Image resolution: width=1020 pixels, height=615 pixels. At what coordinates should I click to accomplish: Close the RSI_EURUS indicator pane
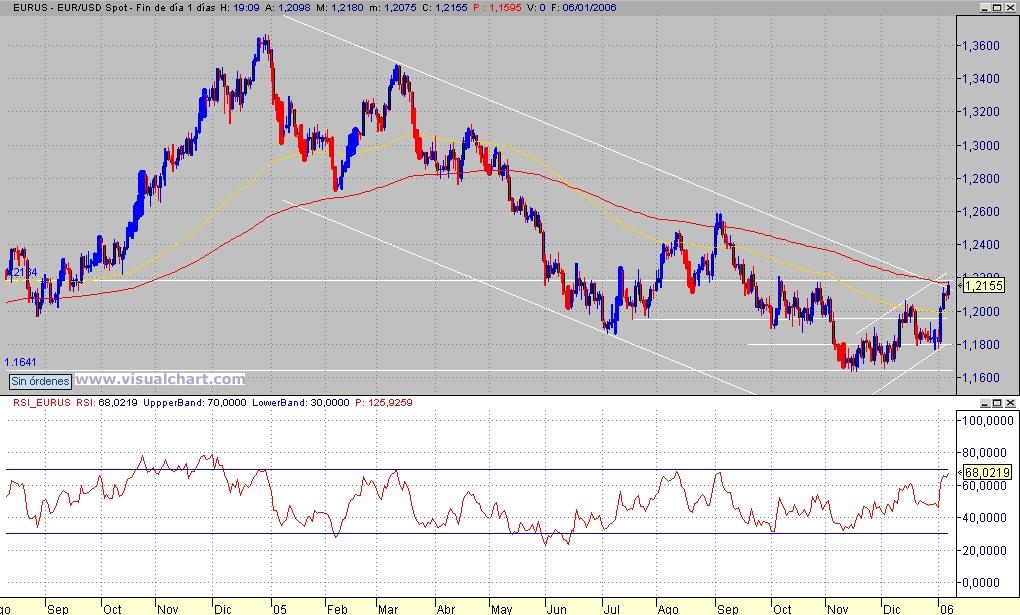tap(1010, 403)
